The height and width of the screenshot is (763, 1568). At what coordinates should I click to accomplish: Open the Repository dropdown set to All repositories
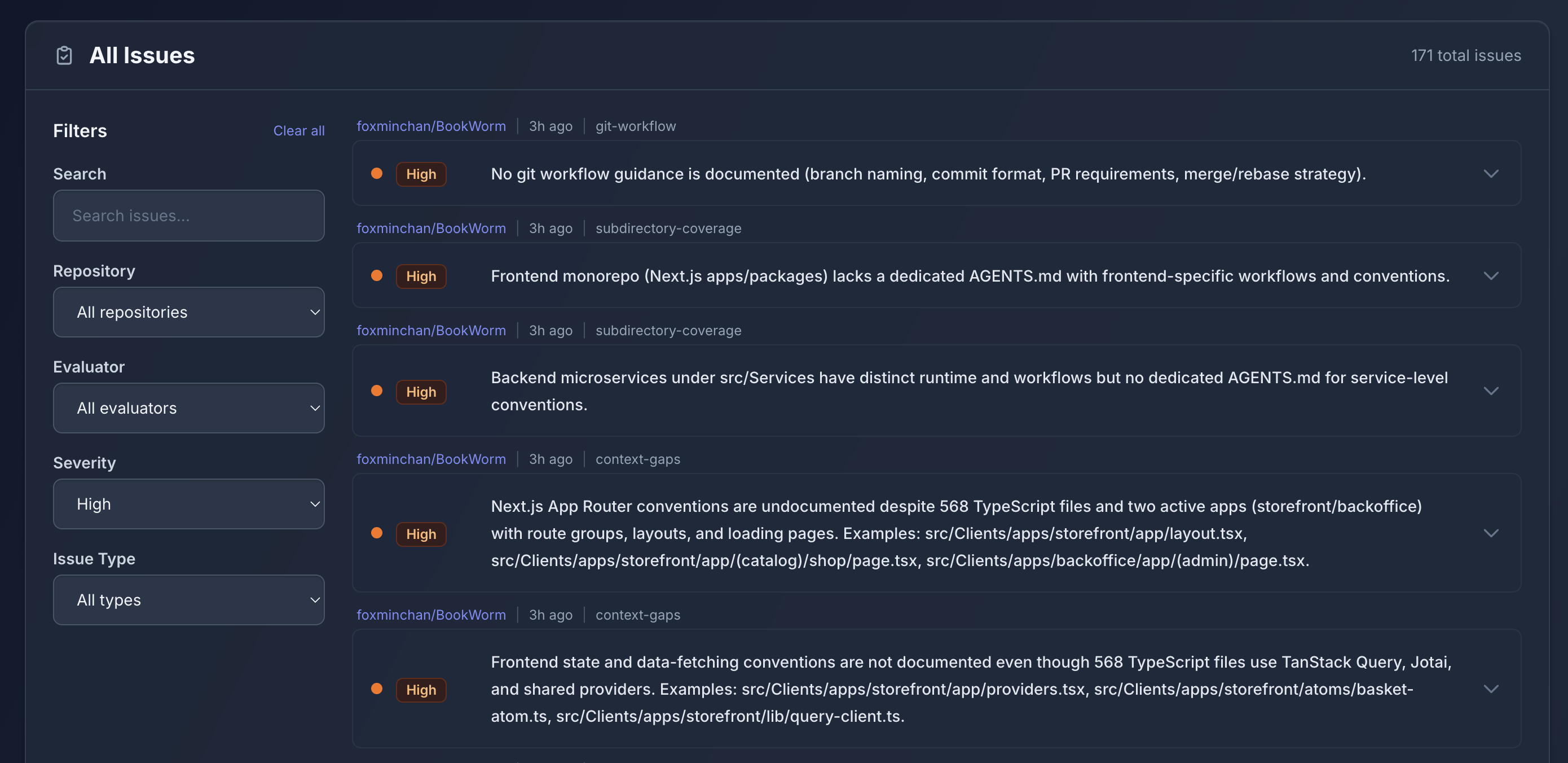[189, 312]
